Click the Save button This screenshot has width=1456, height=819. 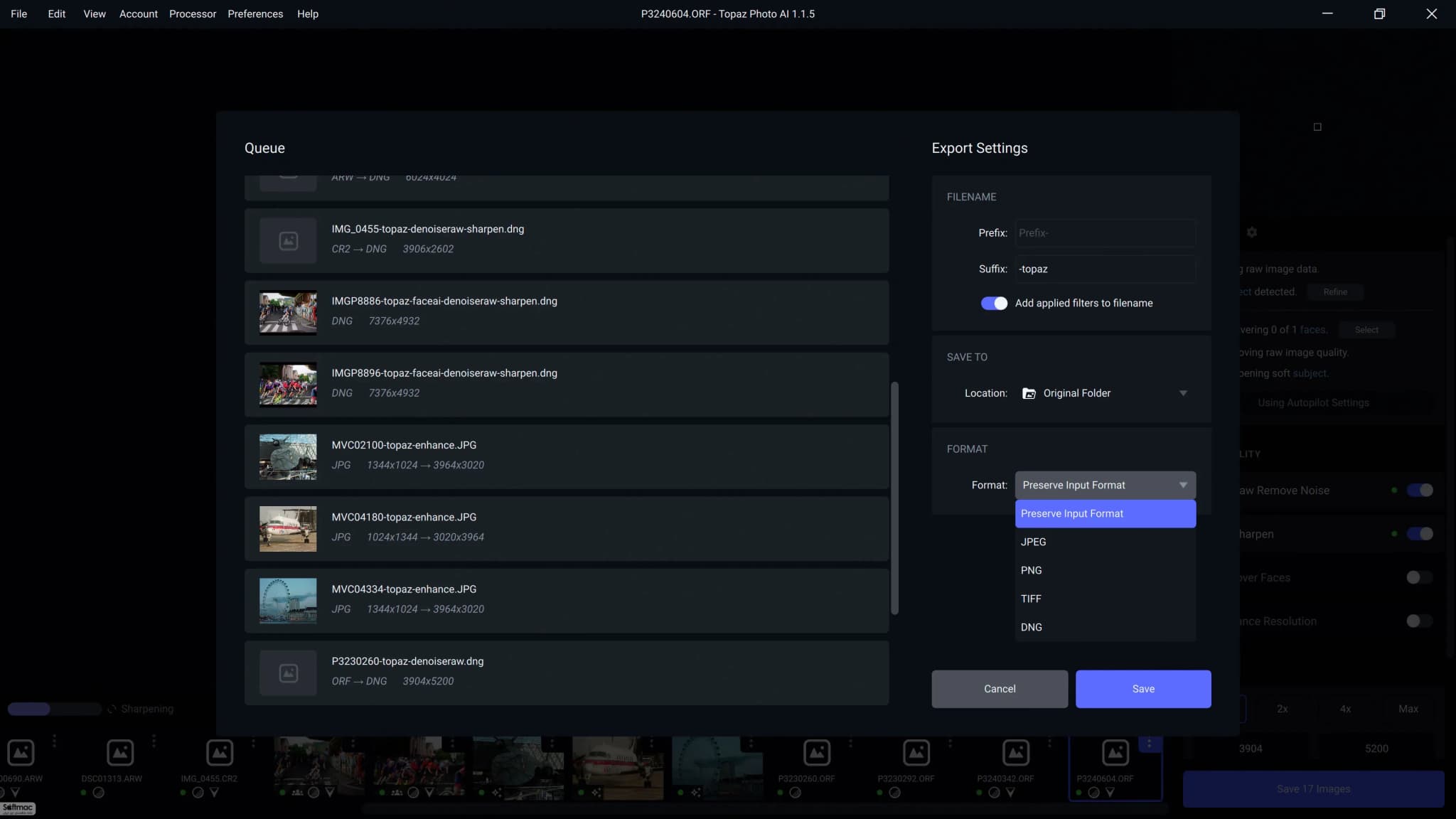click(1143, 689)
